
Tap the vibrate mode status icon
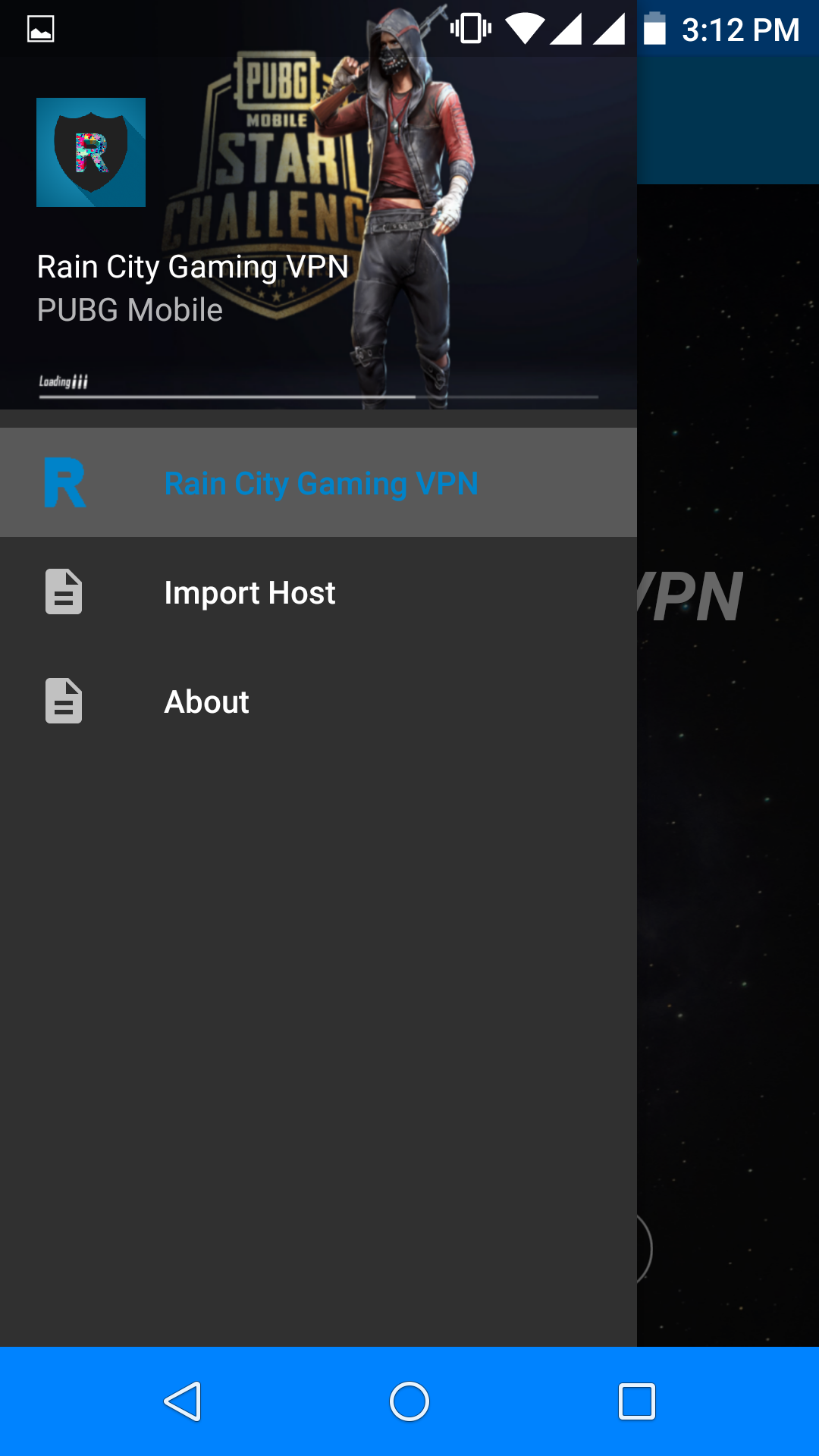coord(470,30)
